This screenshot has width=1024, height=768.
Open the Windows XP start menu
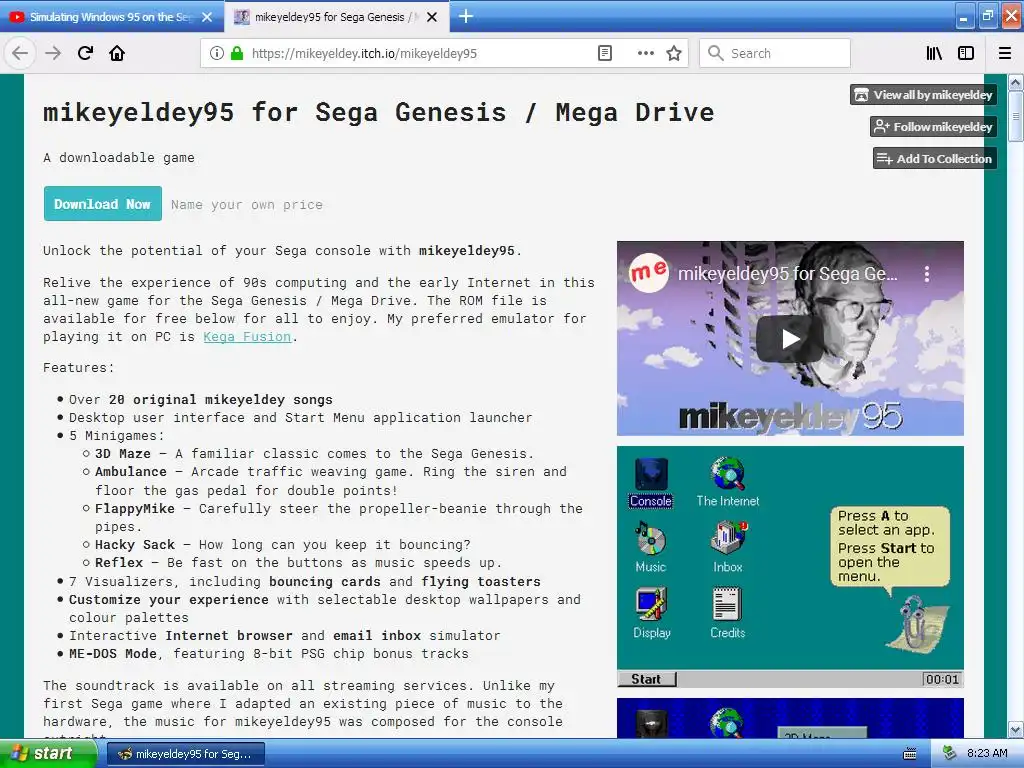coord(48,754)
